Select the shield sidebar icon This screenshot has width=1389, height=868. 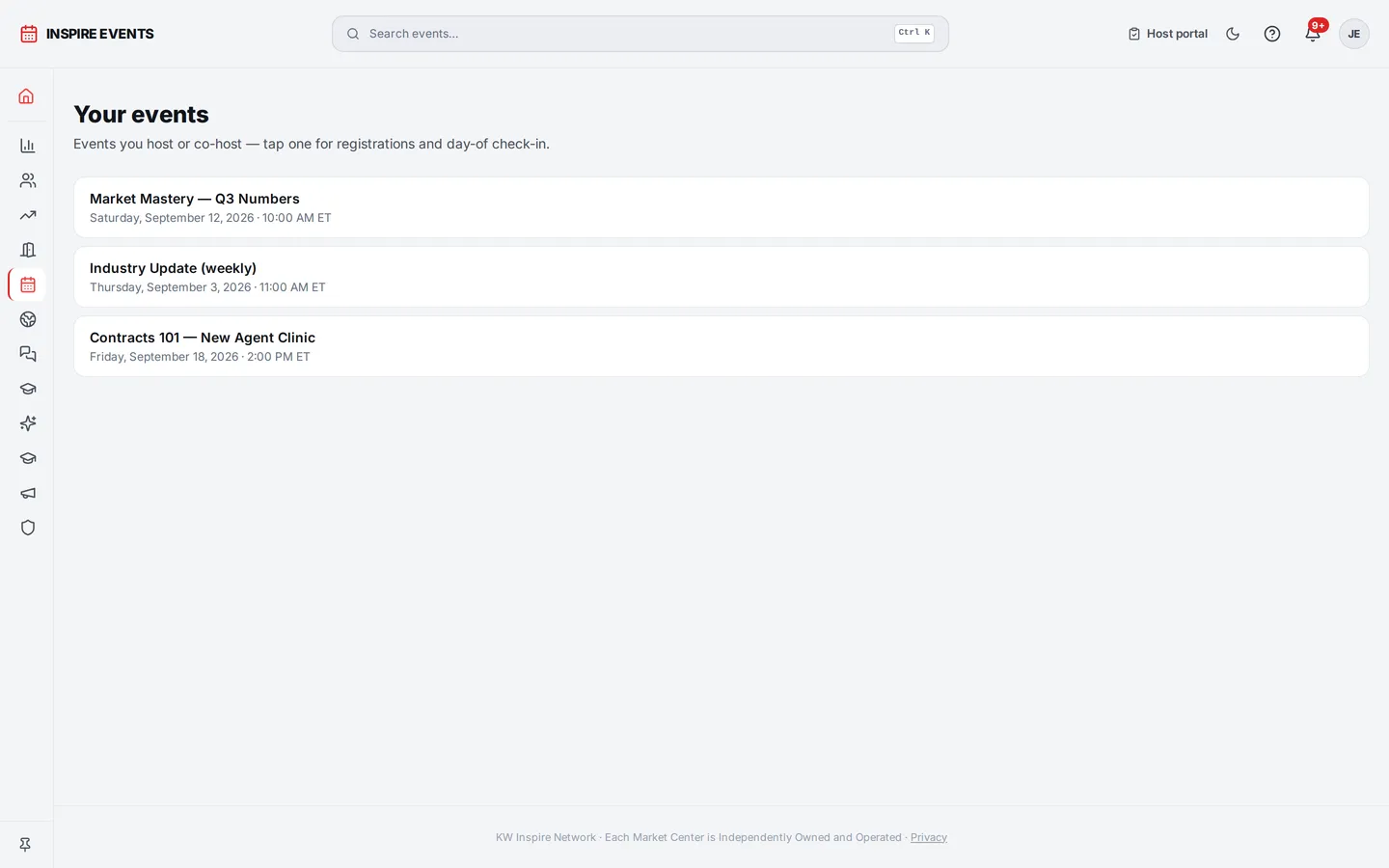pyautogui.click(x=27, y=528)
